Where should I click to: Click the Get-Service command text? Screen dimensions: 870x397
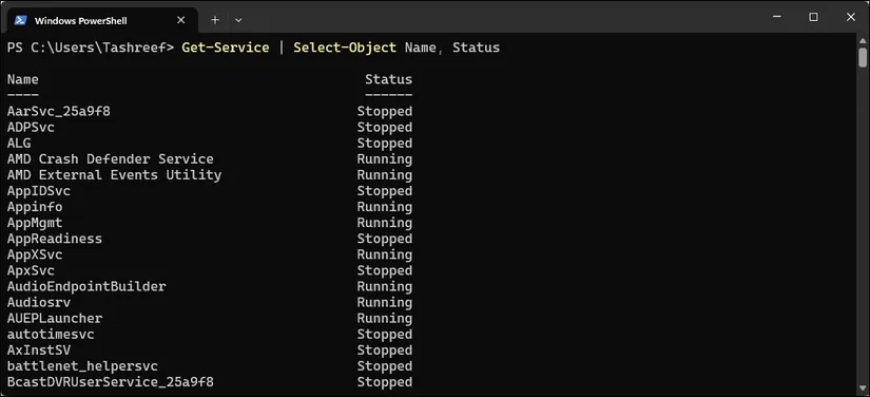[225, 48]
